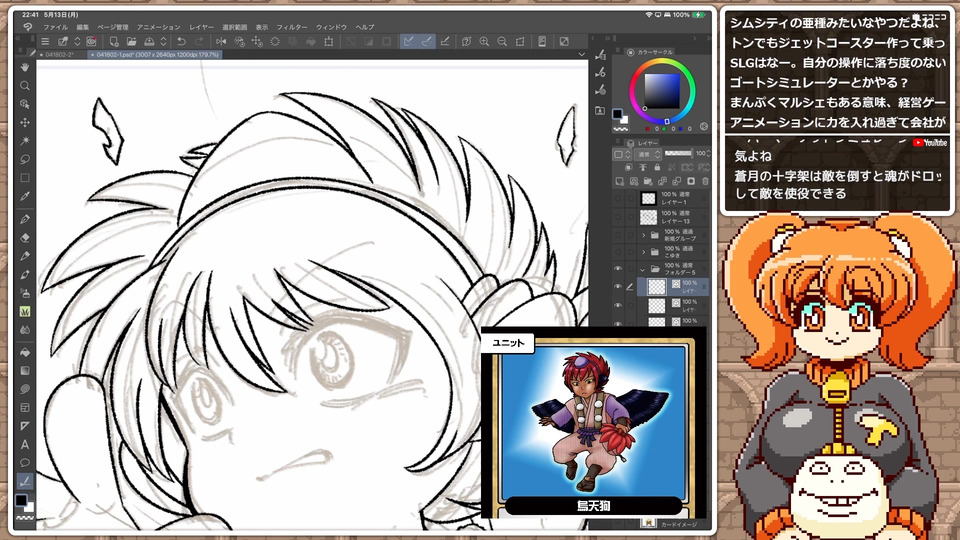The height and width of the screenshot is (540, 960).
Task: Select the green Decoration brush tool
Action: click(24, 312)
